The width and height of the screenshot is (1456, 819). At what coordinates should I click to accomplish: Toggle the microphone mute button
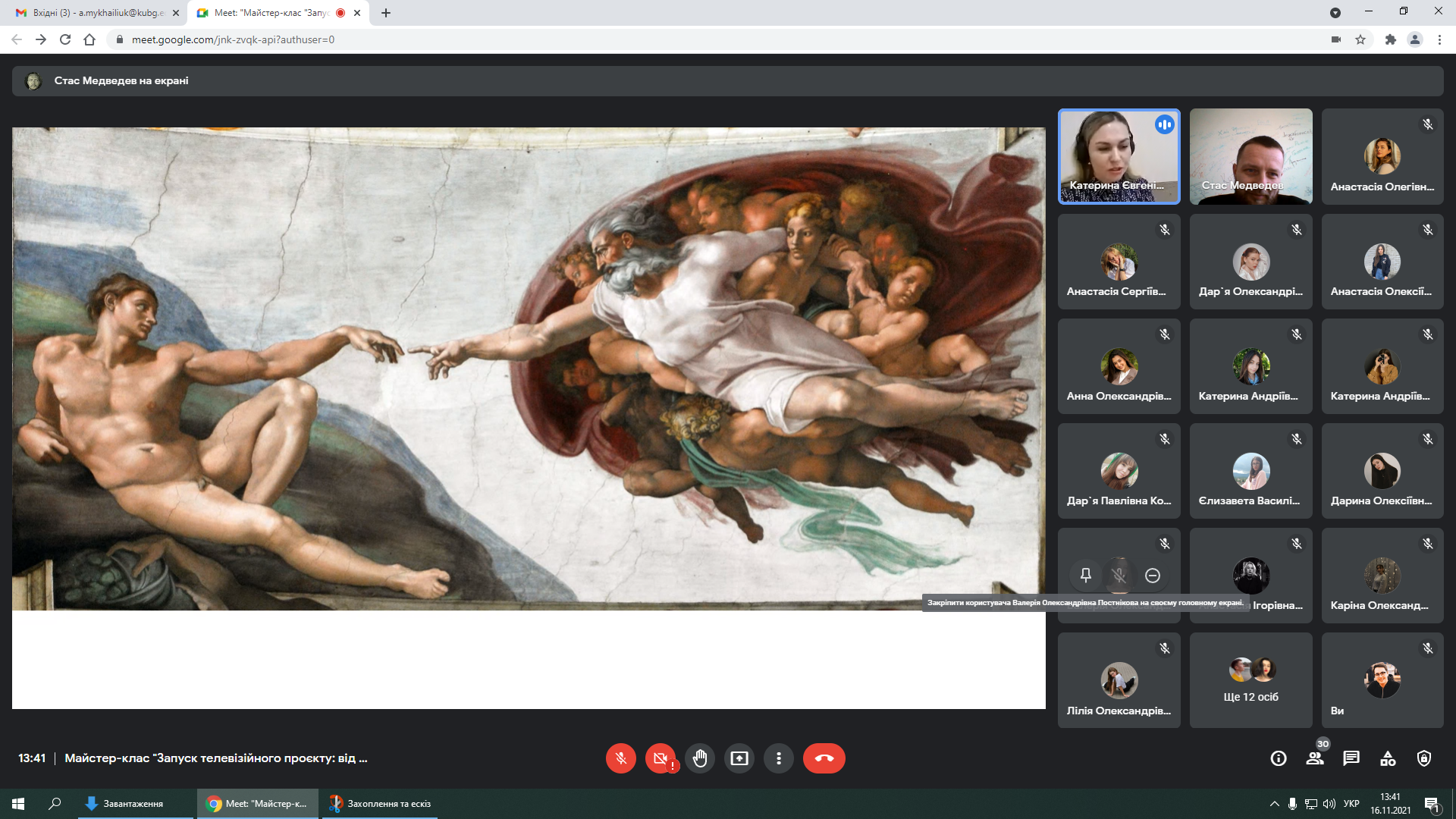click(x=620, y=758)
